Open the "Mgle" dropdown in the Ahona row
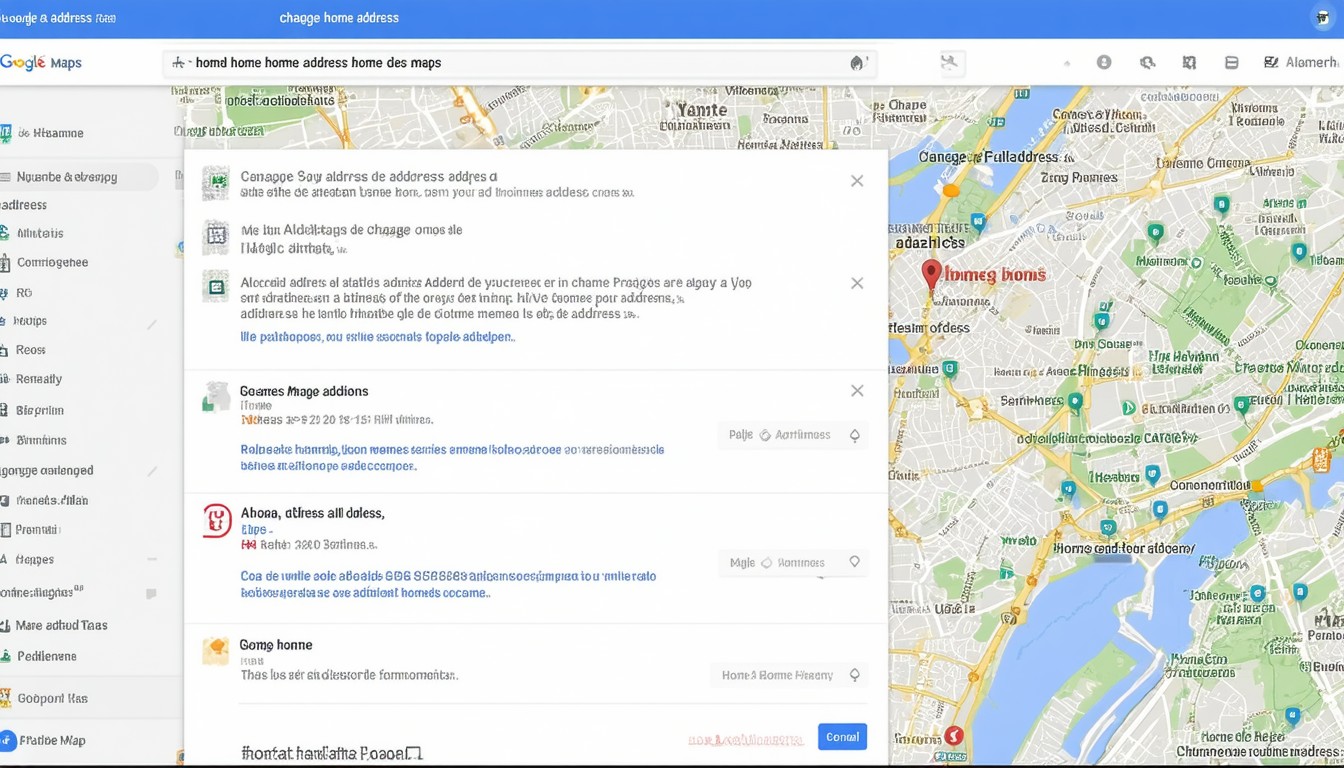 (792, 563)
